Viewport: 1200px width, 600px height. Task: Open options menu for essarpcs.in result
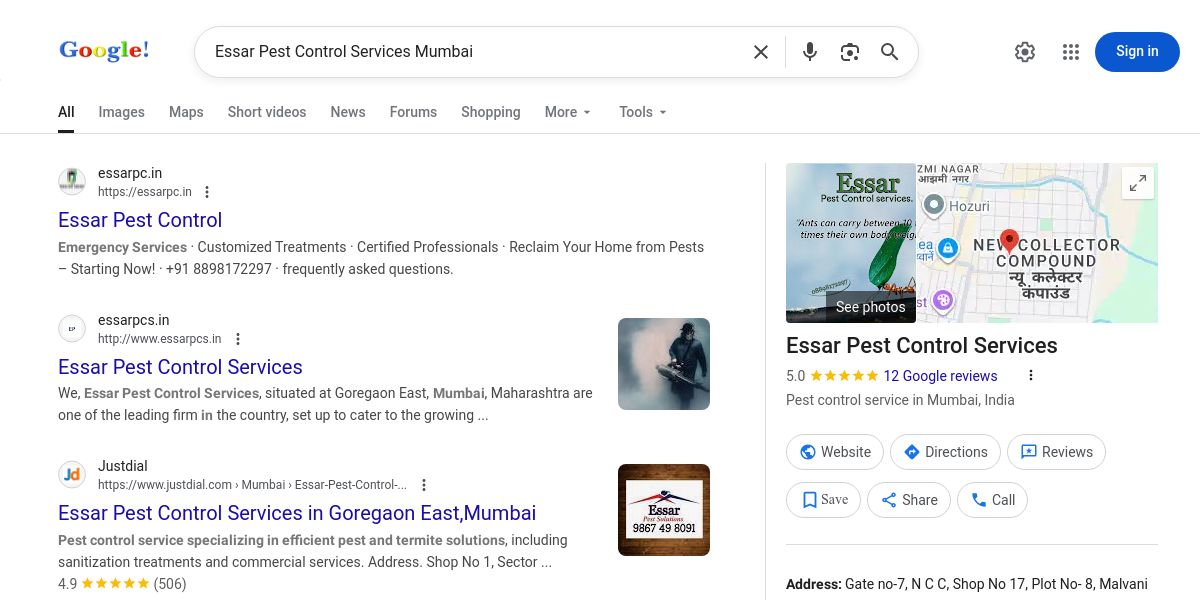(x=237, y=339)
